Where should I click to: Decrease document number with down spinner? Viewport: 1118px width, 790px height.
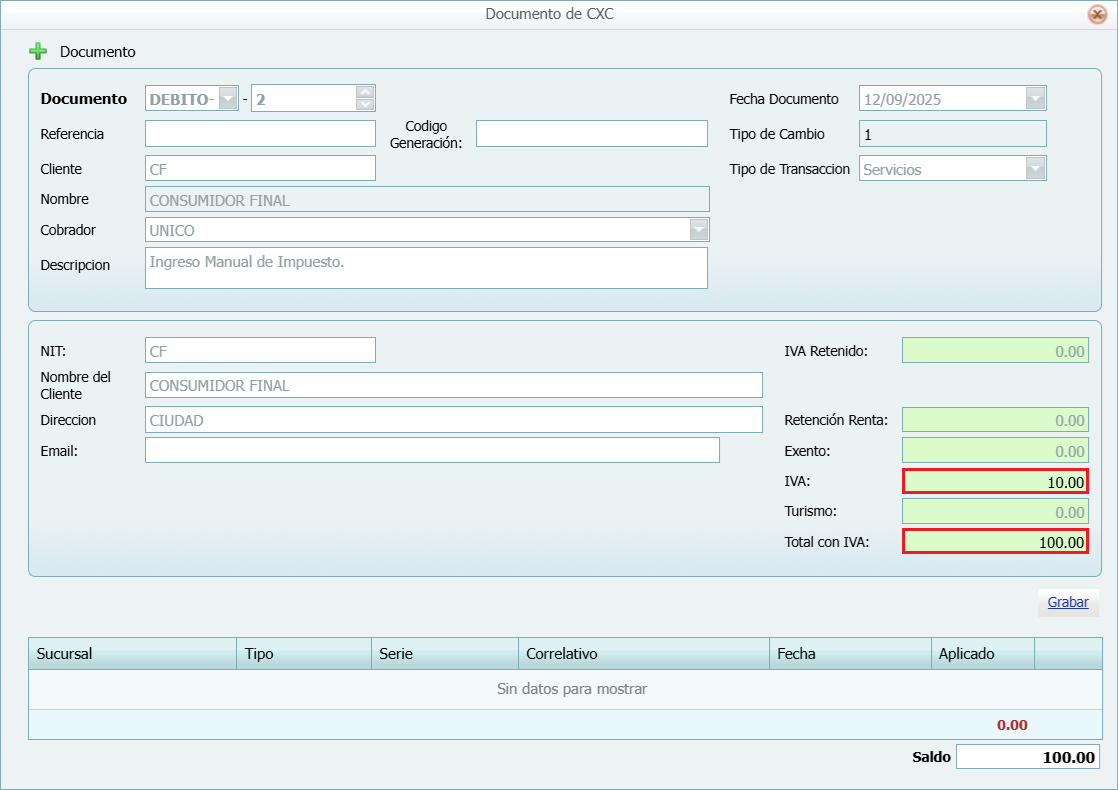365,104
